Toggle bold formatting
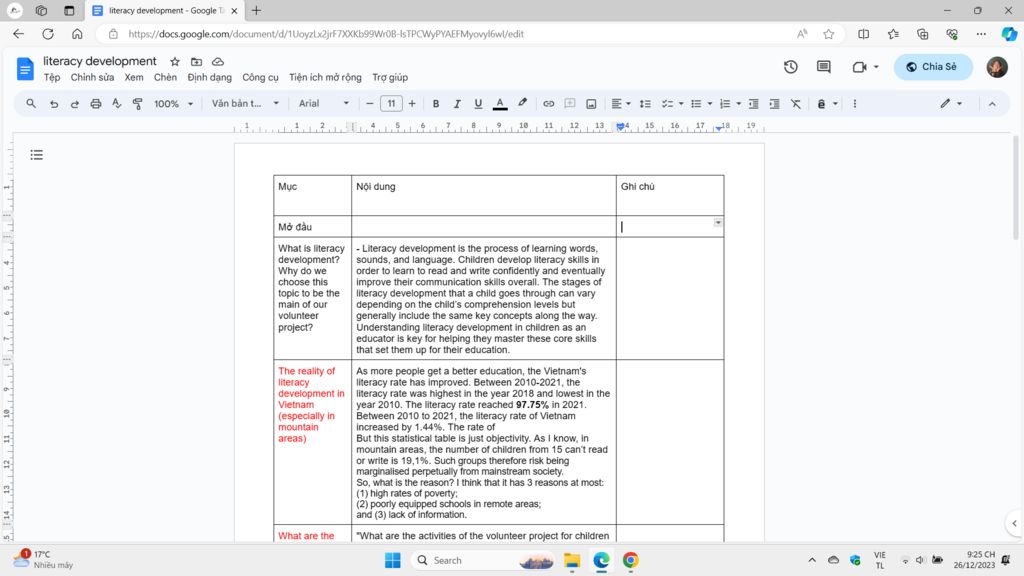1024x576 pixels. [436, 104]
